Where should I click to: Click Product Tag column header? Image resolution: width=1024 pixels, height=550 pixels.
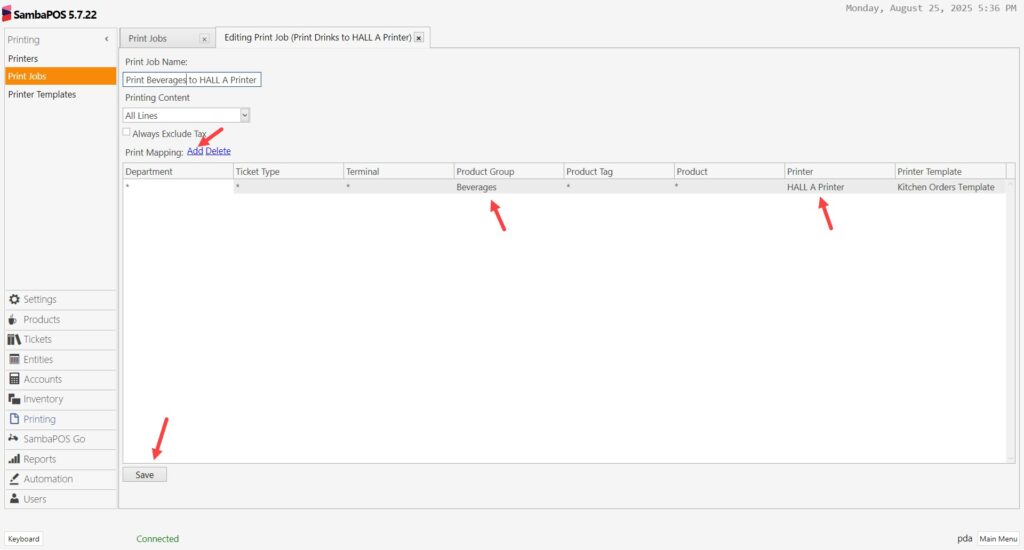pos(618,172)
